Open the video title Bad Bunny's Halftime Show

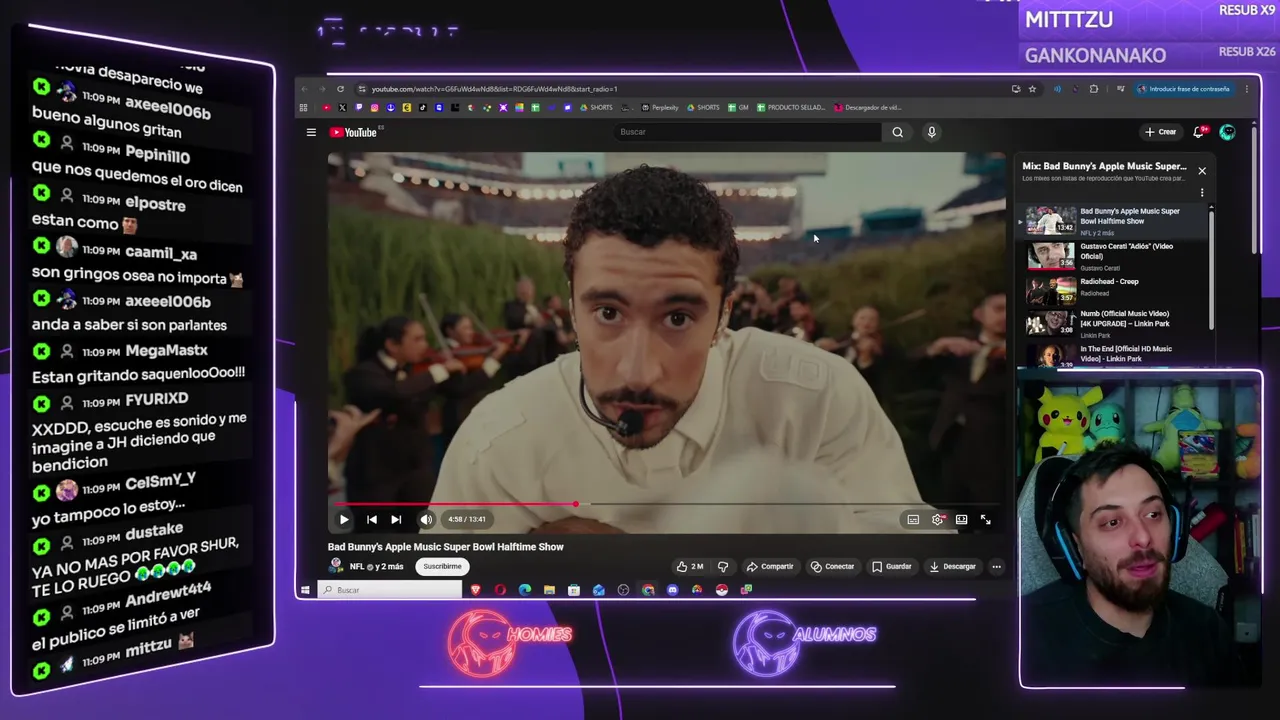(x=445, y=547)
